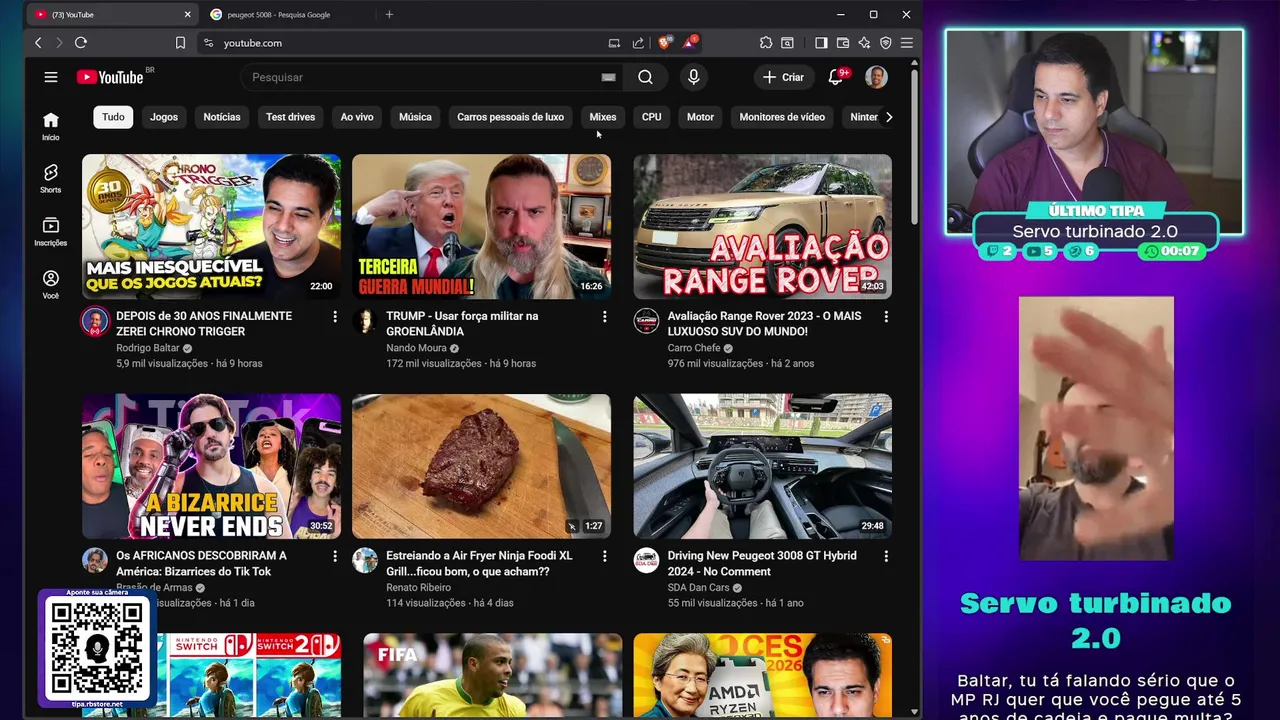The height and width of the screenshot is (720, 1280).
Task: Click the Brave Shields lion icon
Action: [x=664, y=43]
